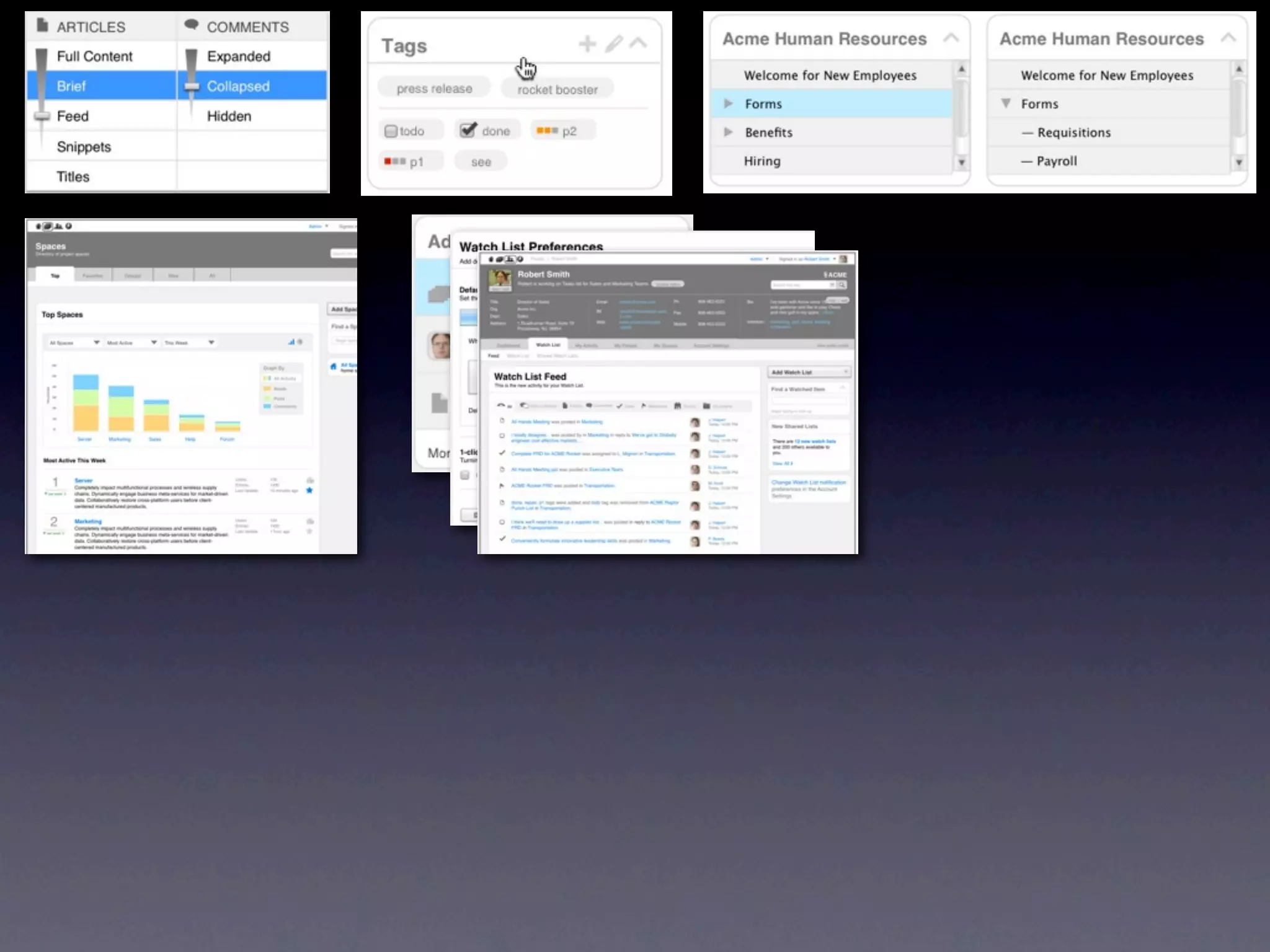Open the Requisitions sub-item
This screenshot has width=1270, height=952.
(1073, 133)
